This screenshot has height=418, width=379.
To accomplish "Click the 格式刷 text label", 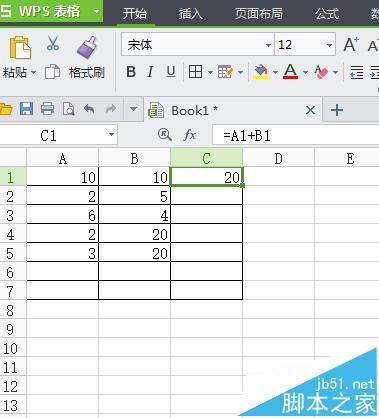I will click(87, 72).
